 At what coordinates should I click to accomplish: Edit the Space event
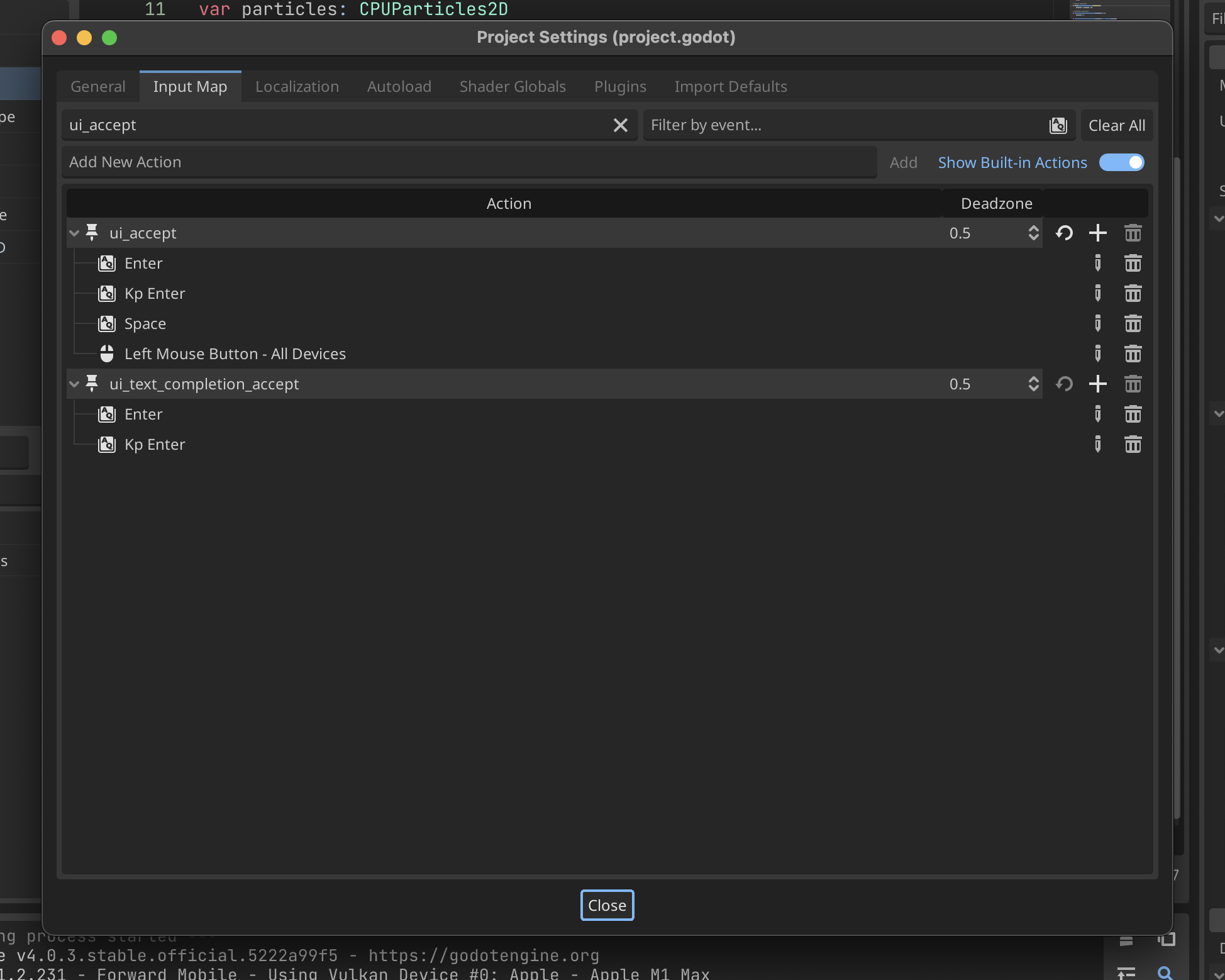1098,324
